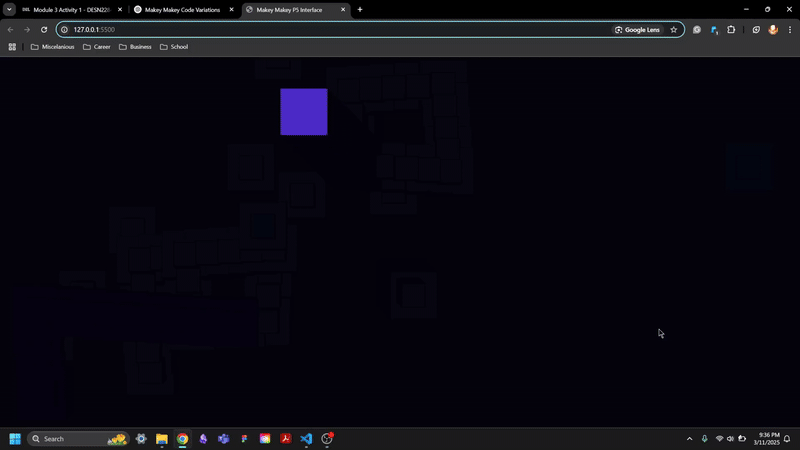View site information icon in address bar
The height and width of the screenshot is (450, 800).
64,30
